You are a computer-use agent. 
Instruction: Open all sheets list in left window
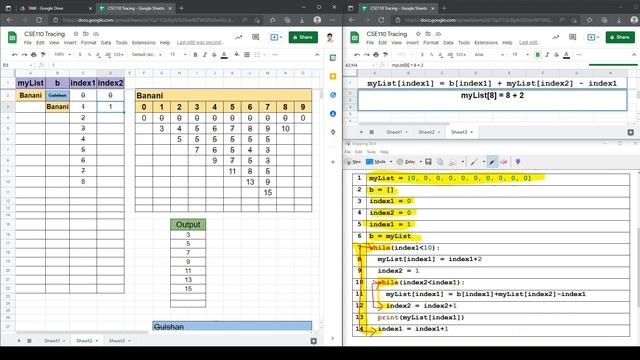click(29, 340)
